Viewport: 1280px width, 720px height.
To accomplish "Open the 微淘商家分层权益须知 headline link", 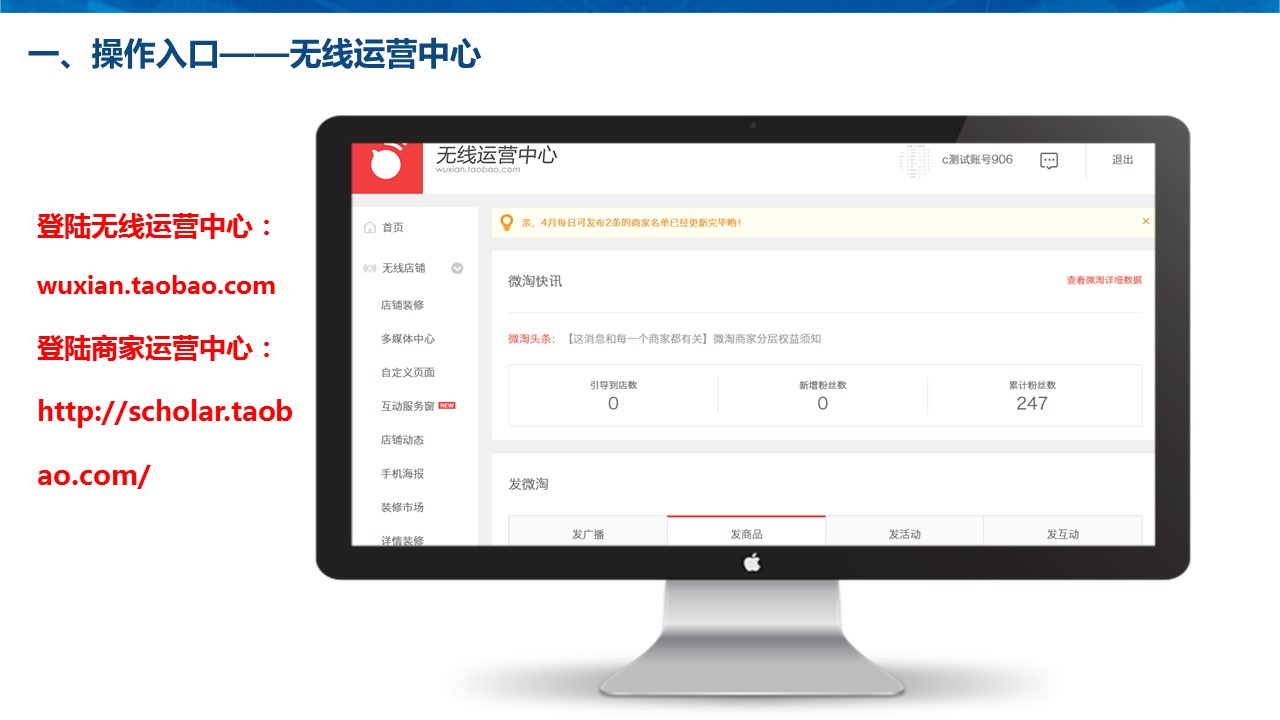I will coord(694,339).
